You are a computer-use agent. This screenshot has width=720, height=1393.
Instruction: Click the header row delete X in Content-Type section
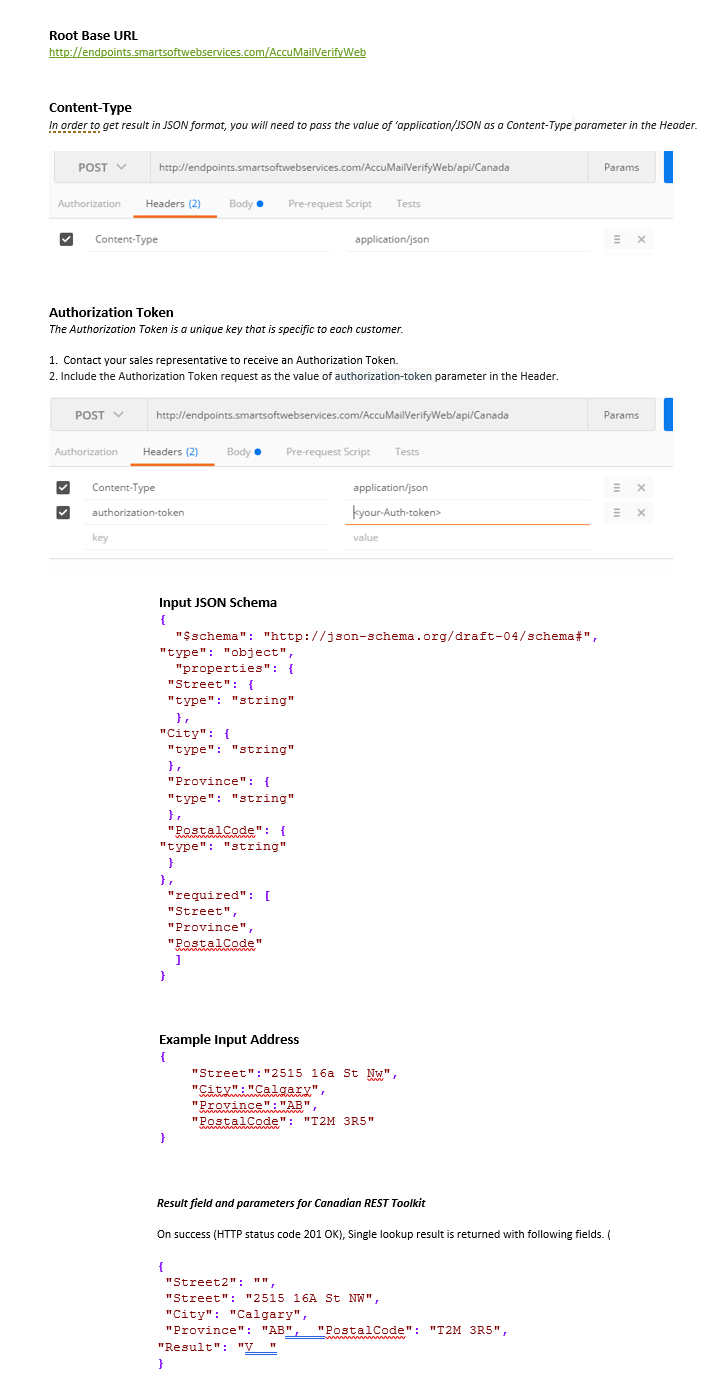641,239
